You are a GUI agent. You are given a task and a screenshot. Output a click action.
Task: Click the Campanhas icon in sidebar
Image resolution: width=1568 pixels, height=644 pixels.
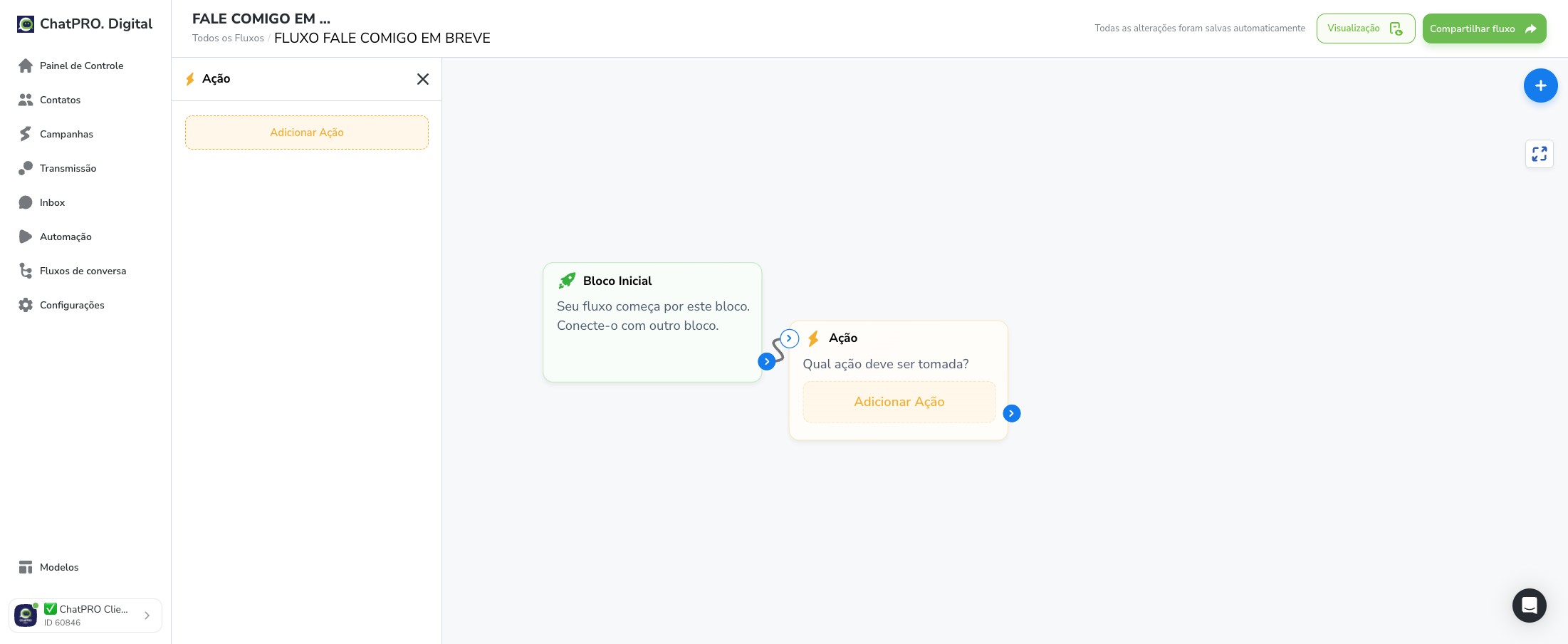coord(26,134)
